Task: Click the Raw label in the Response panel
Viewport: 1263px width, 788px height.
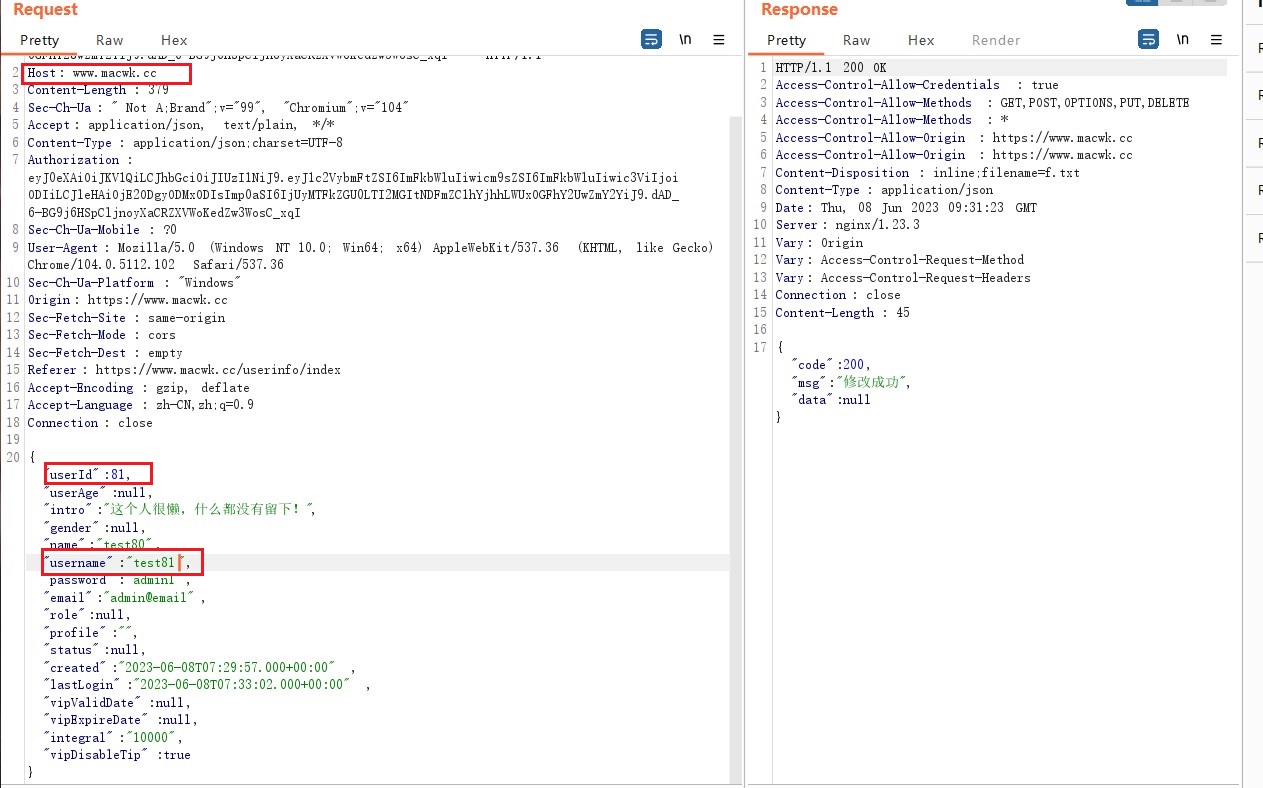Action: pyautogui.click(x=856, y=40)
